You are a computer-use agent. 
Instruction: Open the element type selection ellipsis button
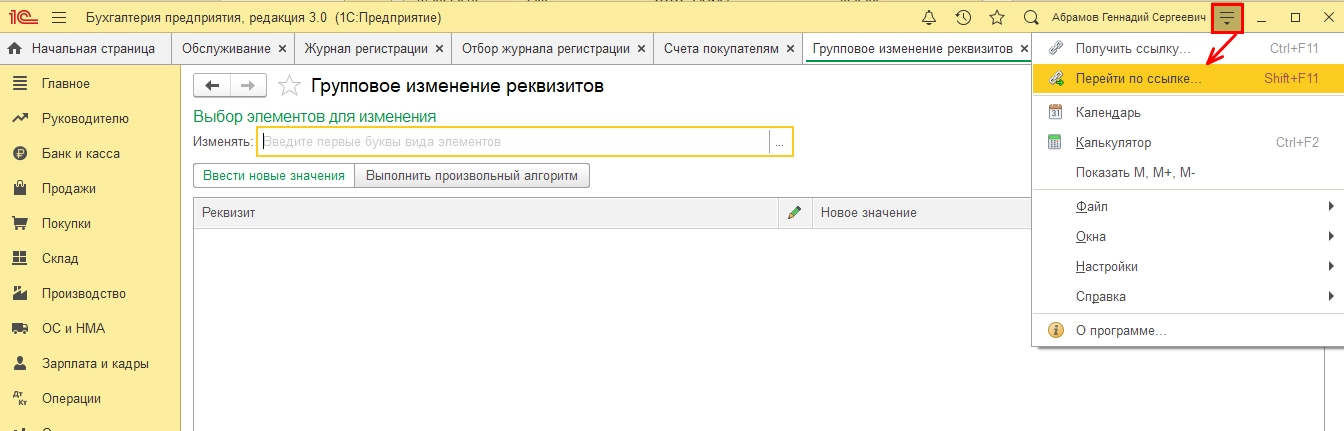click(780, 142)
